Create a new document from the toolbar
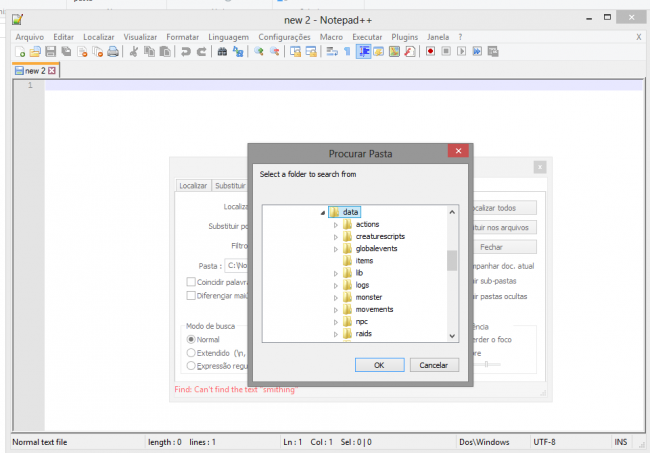Image resolution: width=650 pixels, height=453 pixels. tap(19, 51)
